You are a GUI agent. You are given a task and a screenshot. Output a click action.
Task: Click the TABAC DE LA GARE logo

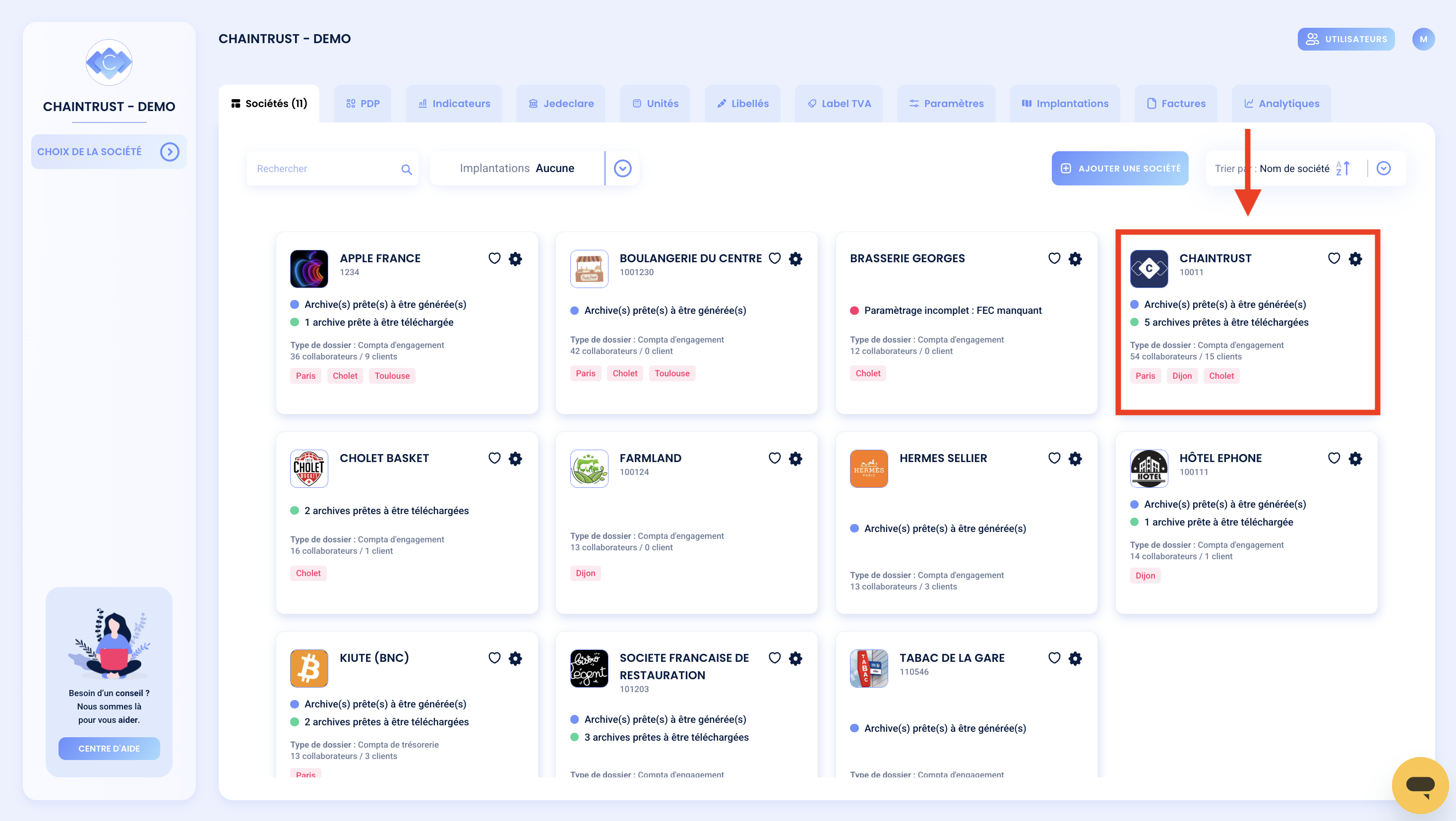click(869, 668)
